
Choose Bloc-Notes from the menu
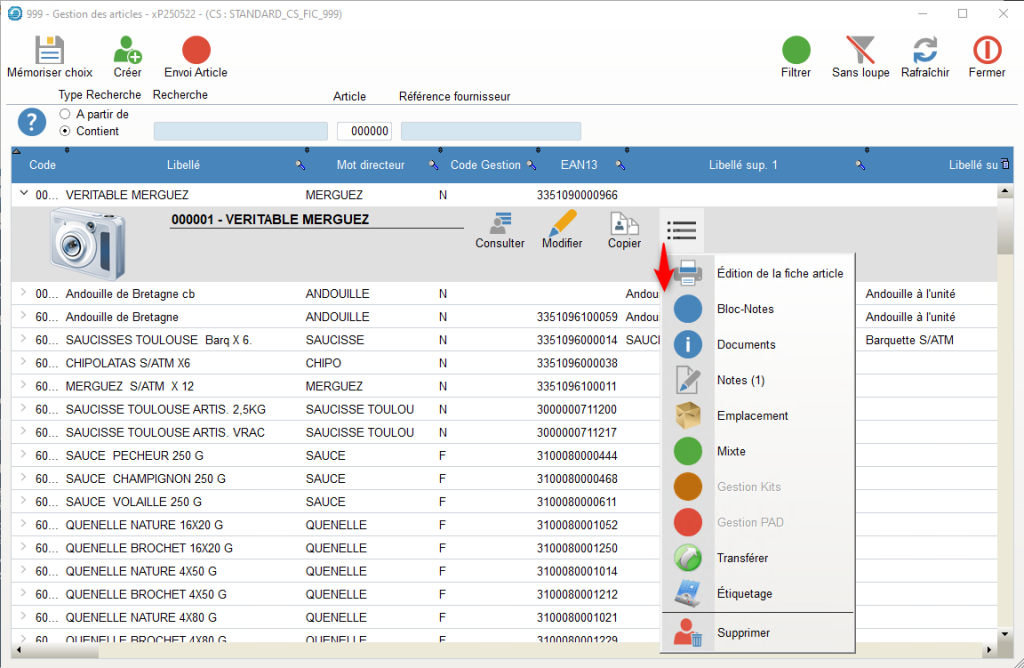point(745,309)
